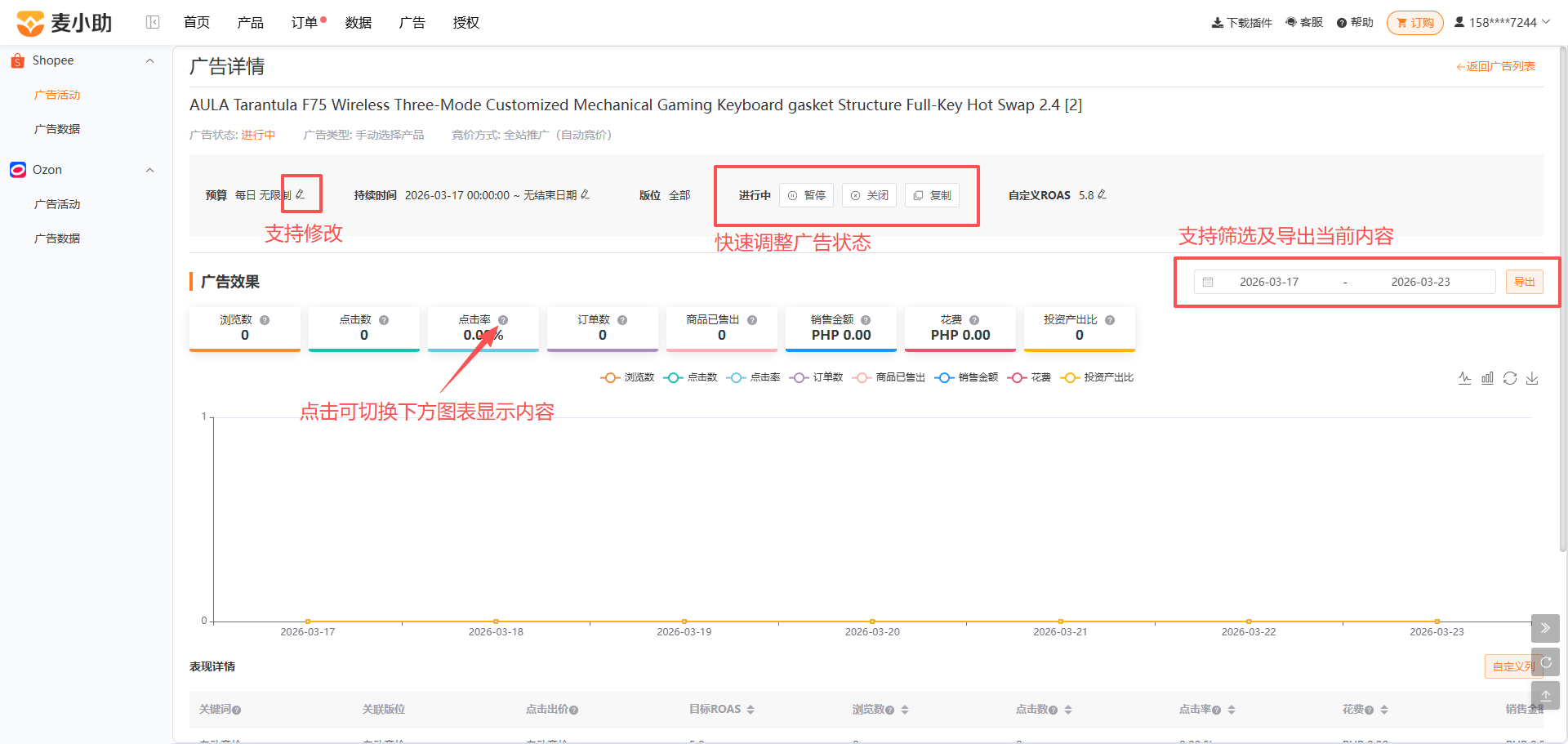Click the 麦小助 logo
The image size is (1568, 744).
click(x=65, y=23)
